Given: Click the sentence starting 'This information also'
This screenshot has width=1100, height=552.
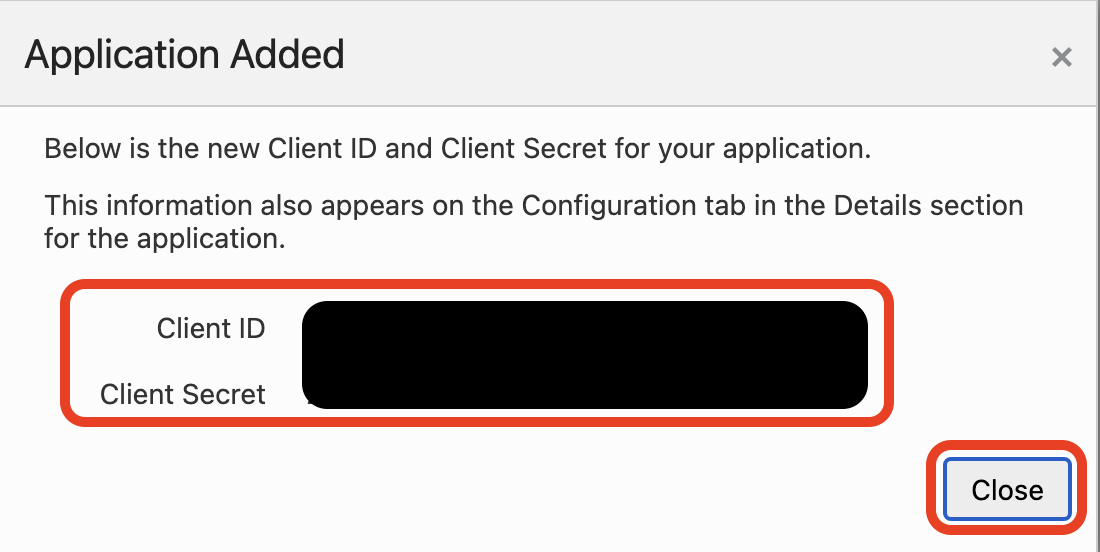Looking at the screenshot, I should 533,206.
